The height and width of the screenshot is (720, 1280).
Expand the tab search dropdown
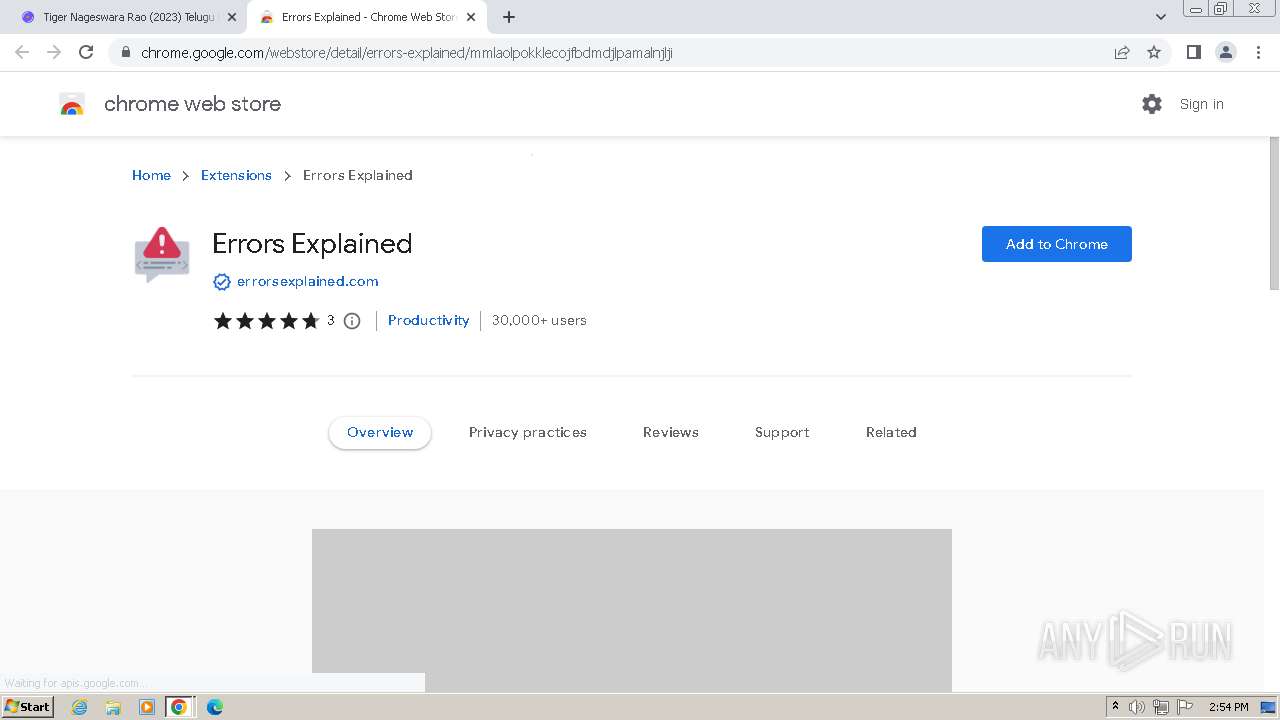1161,17
